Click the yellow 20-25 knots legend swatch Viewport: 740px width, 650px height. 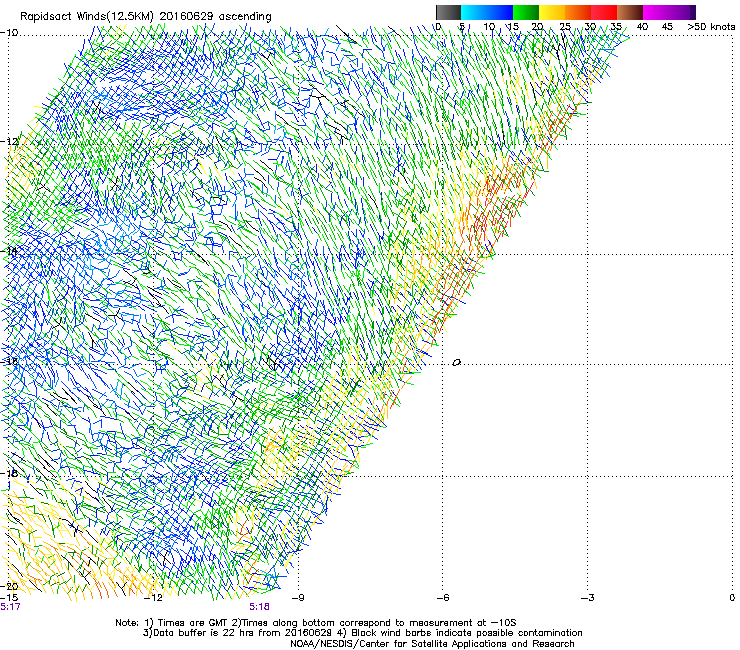coord(552,12)
